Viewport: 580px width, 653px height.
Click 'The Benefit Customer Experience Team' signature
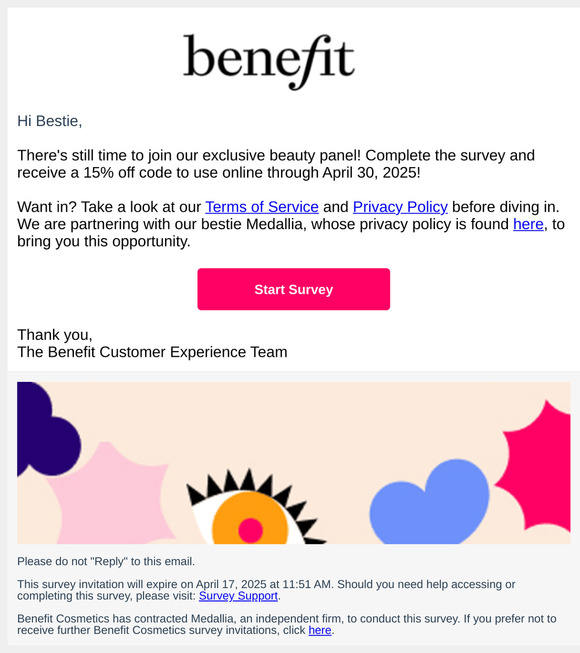[152, 352]
